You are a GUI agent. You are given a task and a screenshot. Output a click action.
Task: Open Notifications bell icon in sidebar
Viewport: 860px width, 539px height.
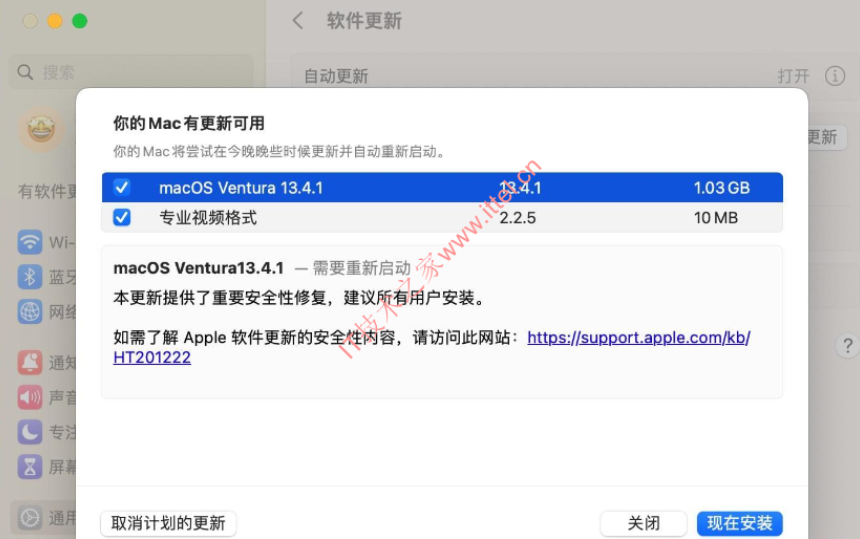coord(30,362)
